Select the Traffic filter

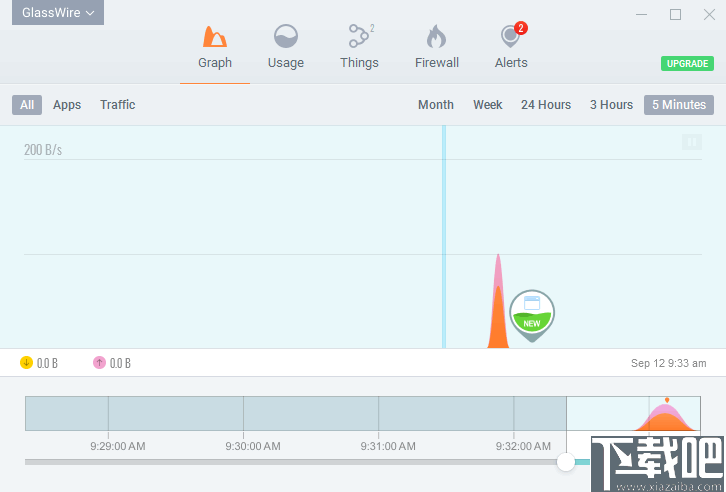pyautogui.click(x=118, y=105)
